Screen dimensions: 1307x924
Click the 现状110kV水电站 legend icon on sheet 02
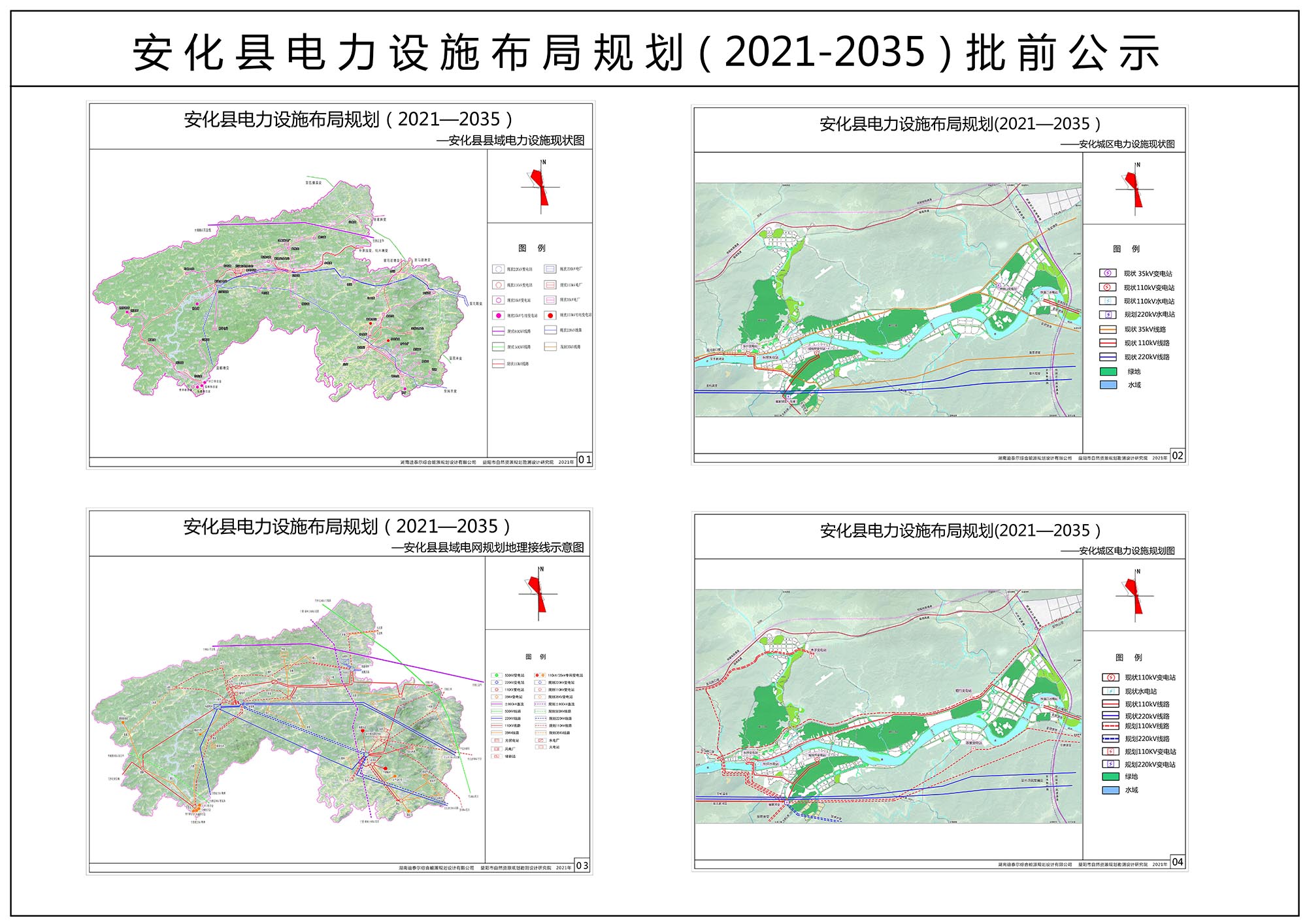(1107, 301)
